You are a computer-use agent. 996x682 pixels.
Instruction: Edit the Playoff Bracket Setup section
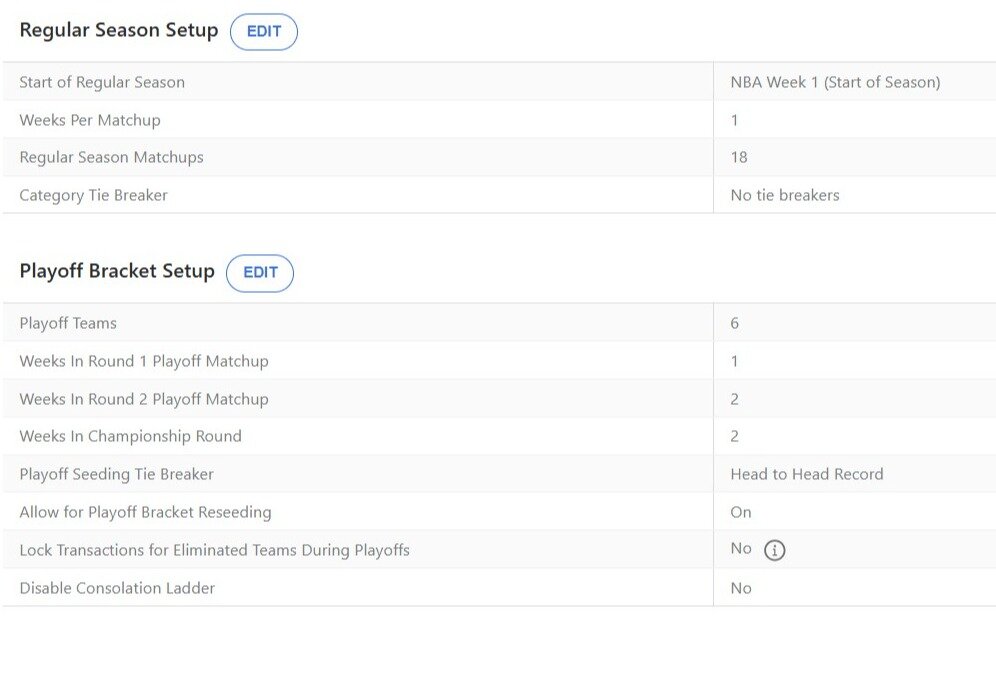point(260,273)
